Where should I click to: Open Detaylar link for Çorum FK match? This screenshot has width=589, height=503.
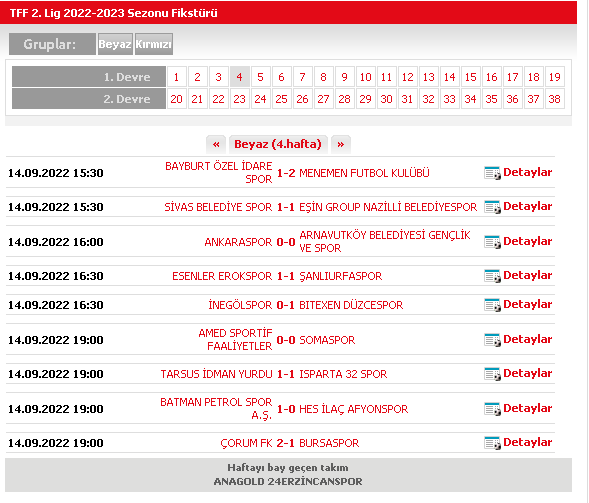click(x=528, y=443)
